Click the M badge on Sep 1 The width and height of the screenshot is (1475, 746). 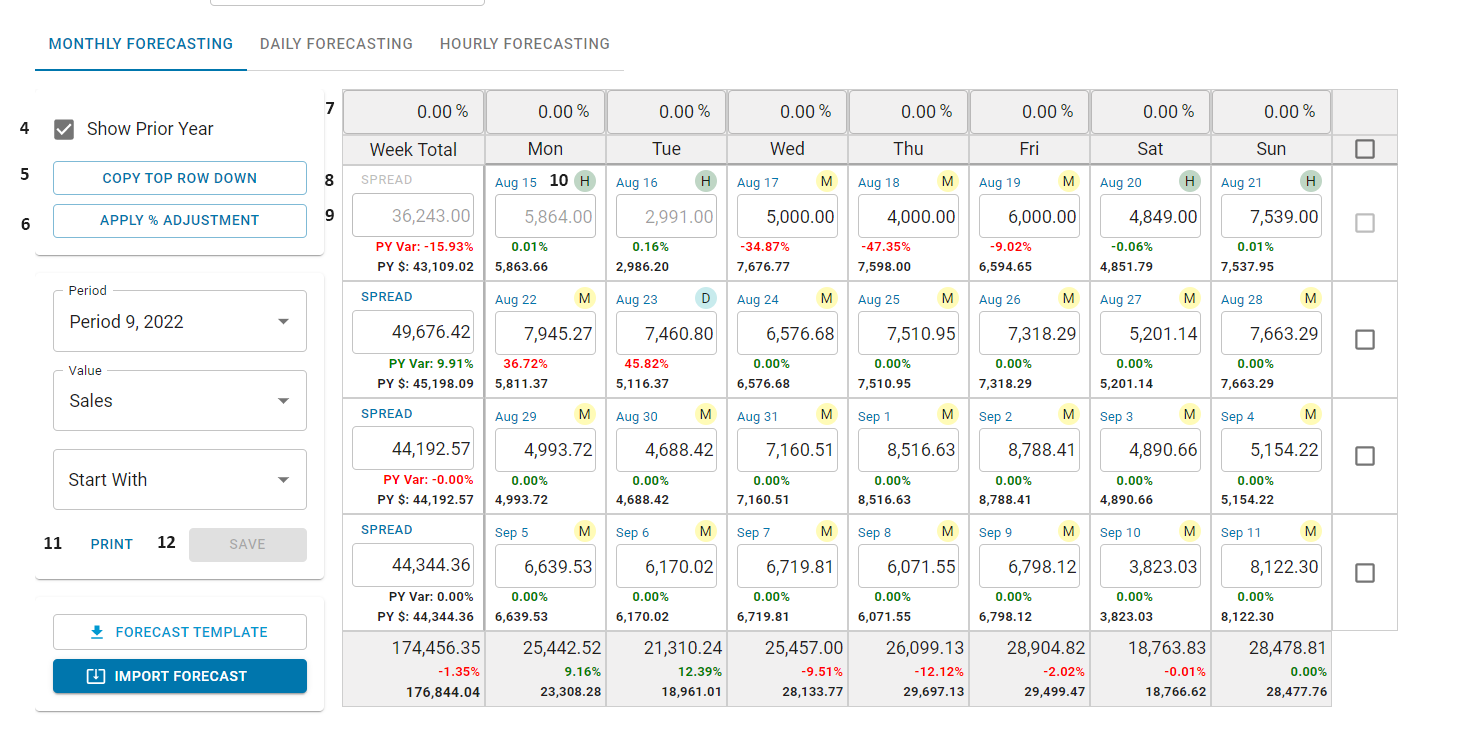pos(948,414)
